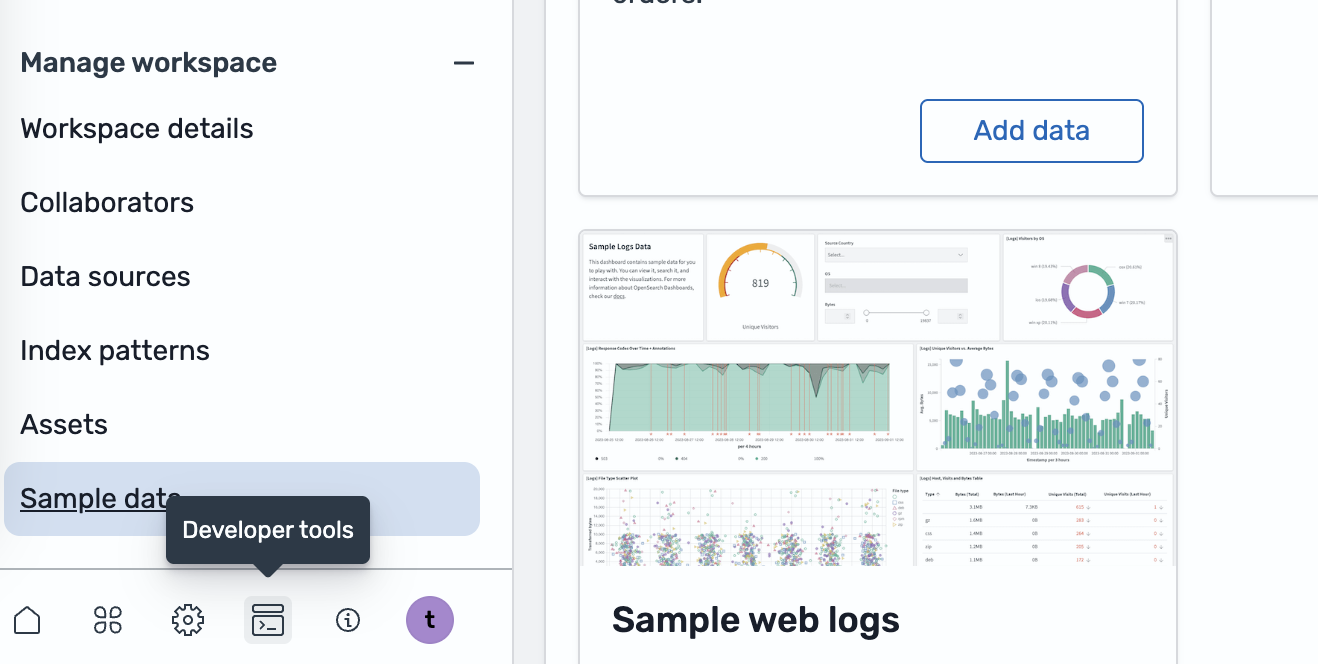Viewport: 1318px width, 664px height.
Task: Click the Add data button
Action: [x=1031, y=130]
